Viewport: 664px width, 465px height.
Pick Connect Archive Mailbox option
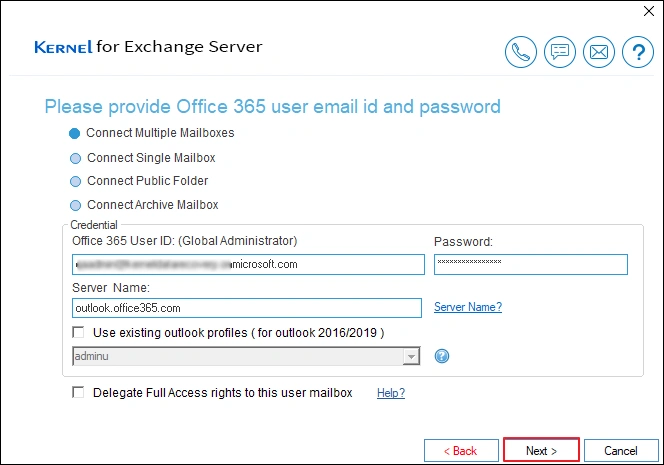(75, 205)
